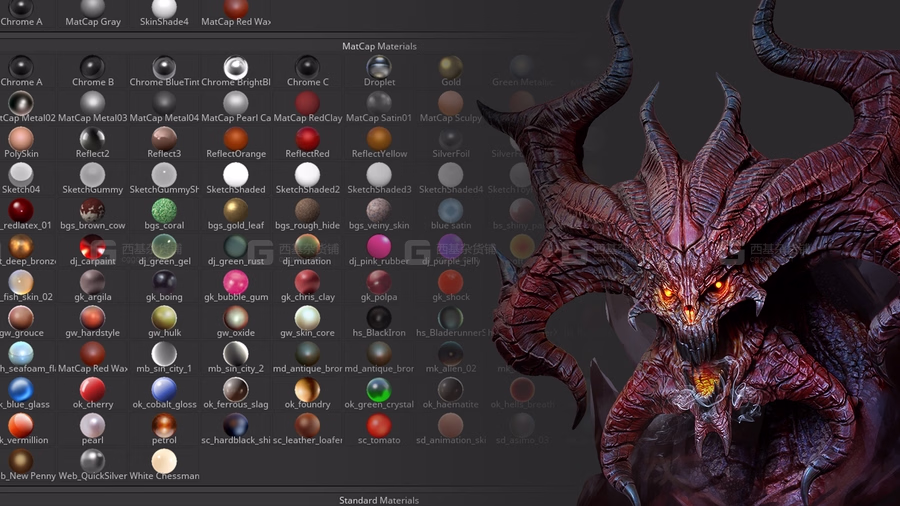The image size is (900, 506).
Task: Apply the ok_cobalt_gloss material
Action: 164,394
